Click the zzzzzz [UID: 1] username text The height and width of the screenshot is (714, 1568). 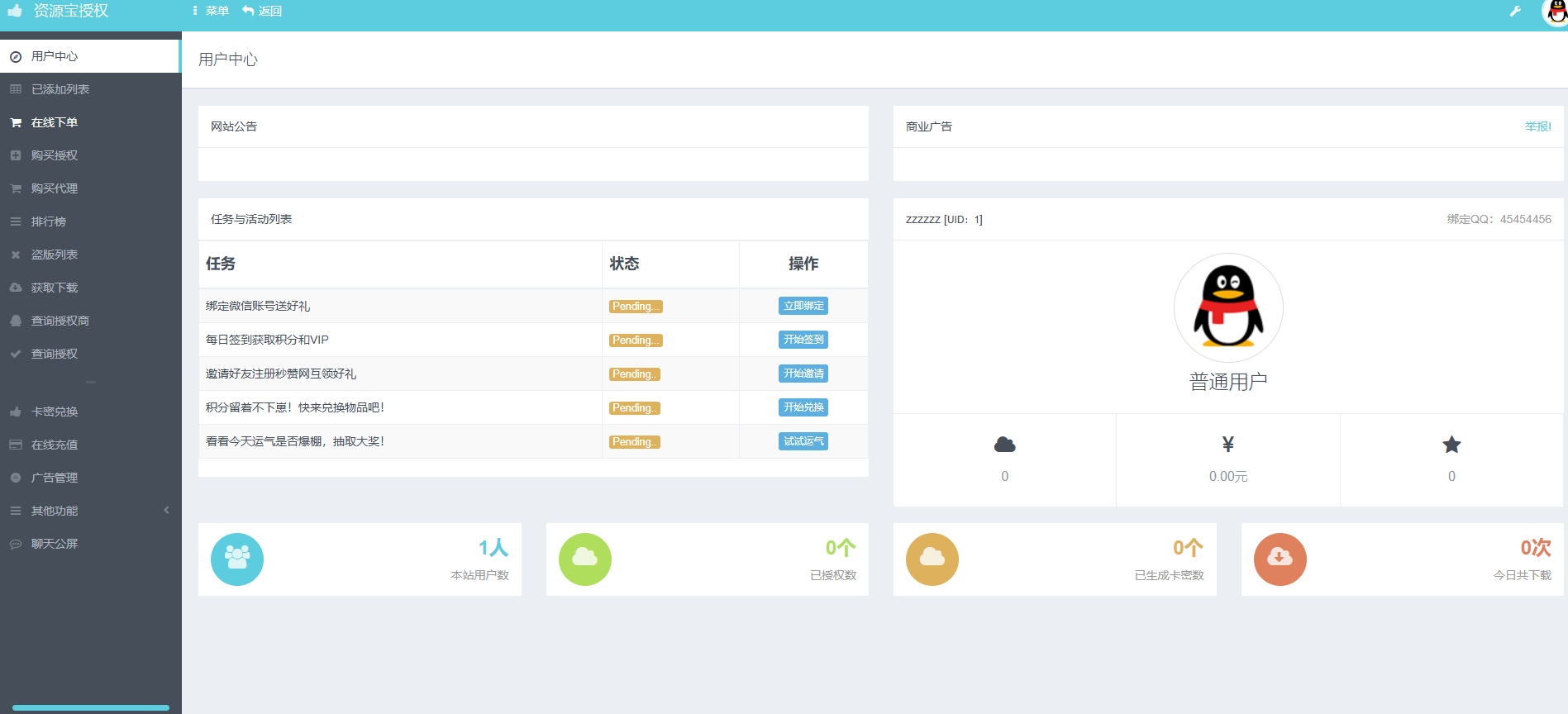pos(944,219)
